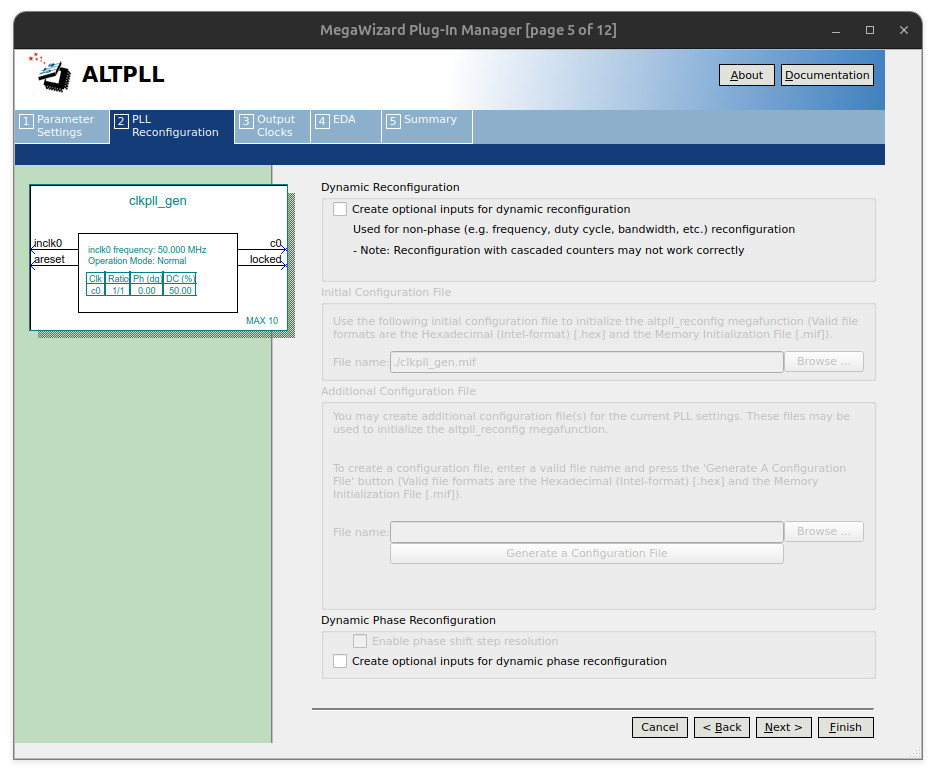
Task: Click Finish to complete the wizard
Action: (x=845, y=727)
